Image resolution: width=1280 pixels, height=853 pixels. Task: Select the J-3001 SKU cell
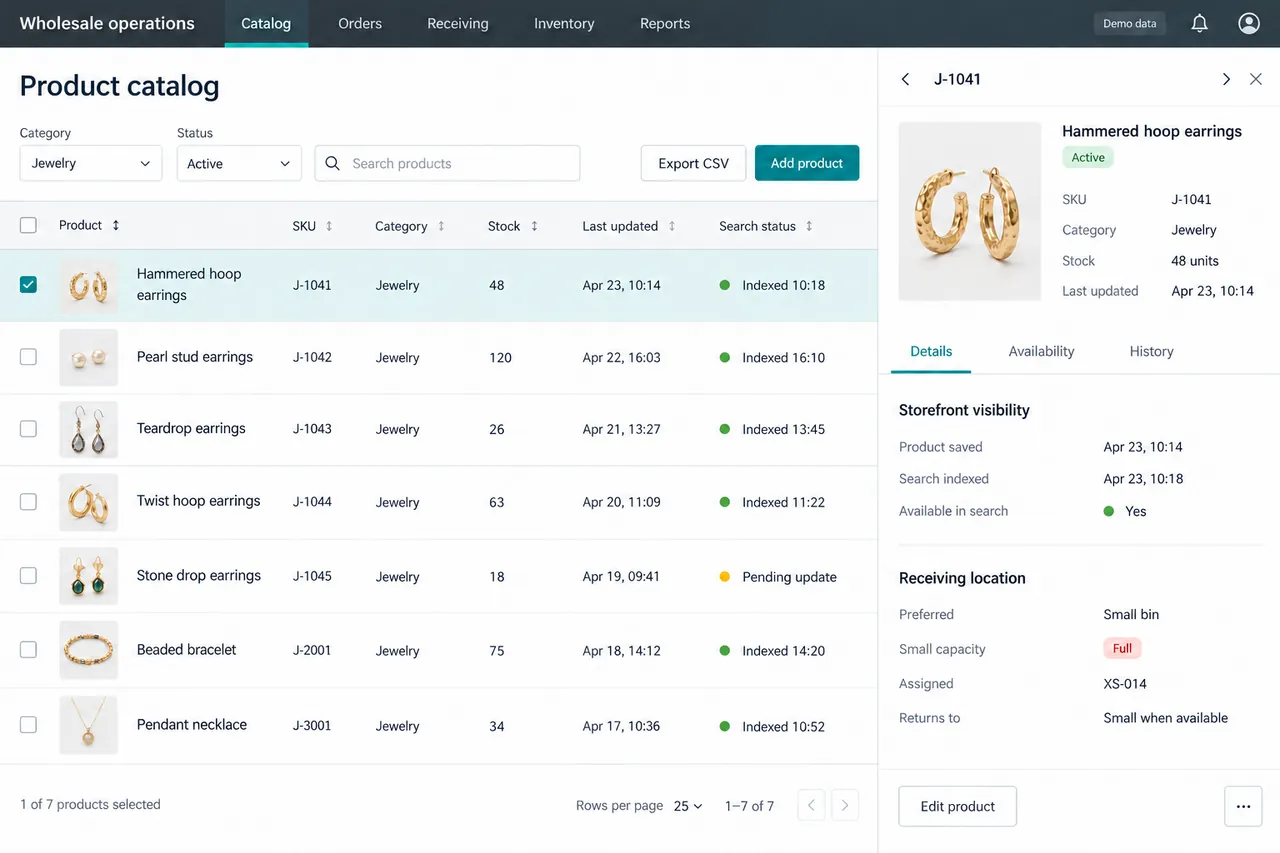coord(312,726)
